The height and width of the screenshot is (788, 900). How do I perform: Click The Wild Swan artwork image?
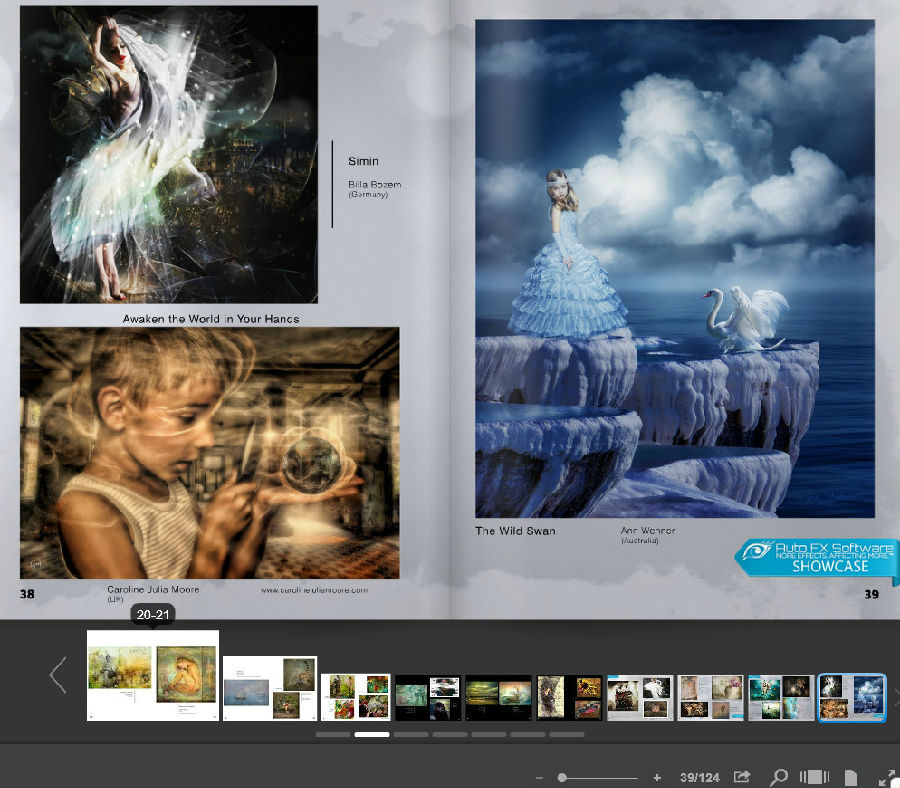675,269
